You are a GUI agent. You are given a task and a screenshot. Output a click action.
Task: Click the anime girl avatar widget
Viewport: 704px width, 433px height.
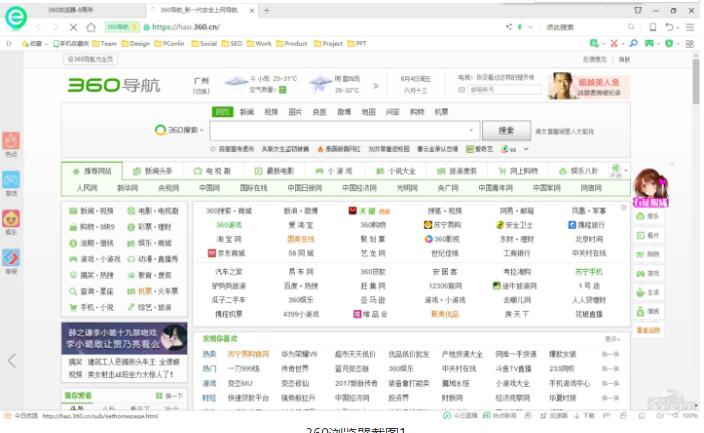click(x=650, y=188)
